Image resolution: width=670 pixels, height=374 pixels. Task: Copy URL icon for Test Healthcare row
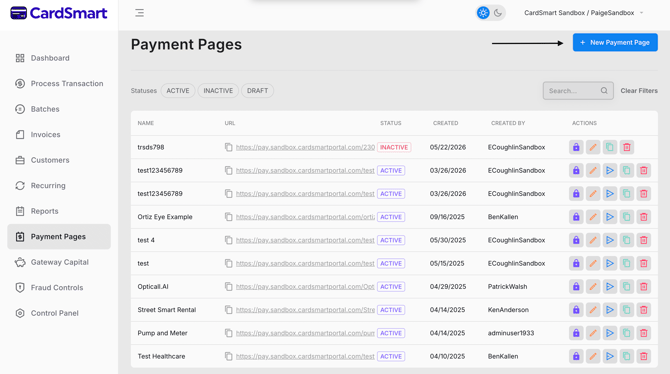tap(229, 356)
